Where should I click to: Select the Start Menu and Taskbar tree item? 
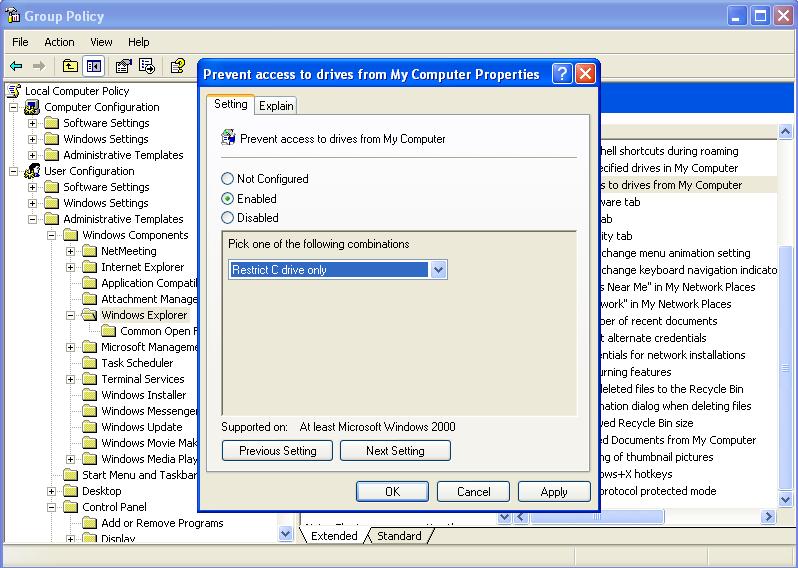(139, 475)
